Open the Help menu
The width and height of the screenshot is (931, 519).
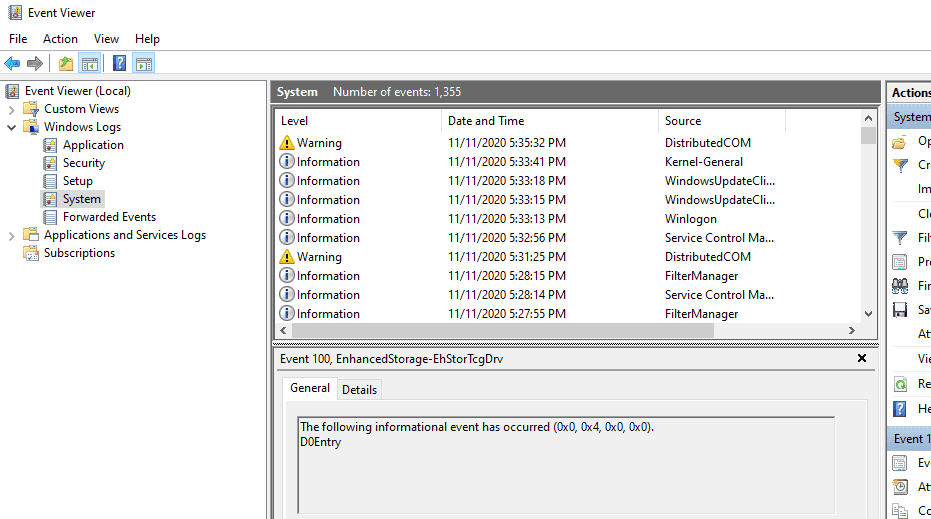[147, 39]
